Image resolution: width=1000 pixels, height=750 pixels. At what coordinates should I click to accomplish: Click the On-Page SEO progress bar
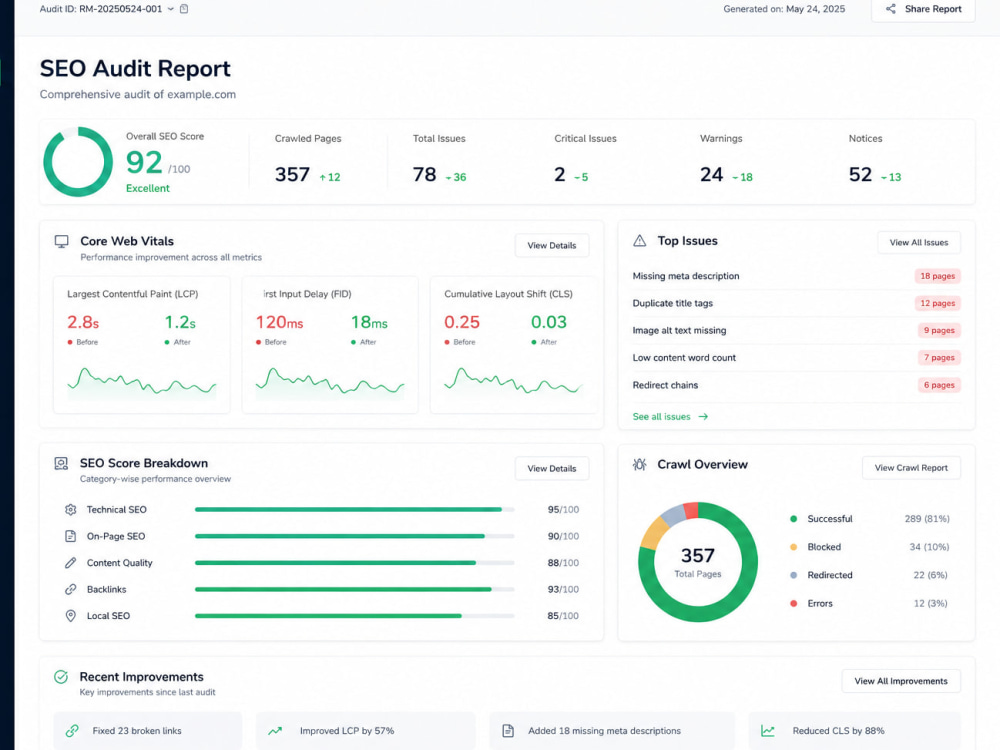[x=355, y=536]
